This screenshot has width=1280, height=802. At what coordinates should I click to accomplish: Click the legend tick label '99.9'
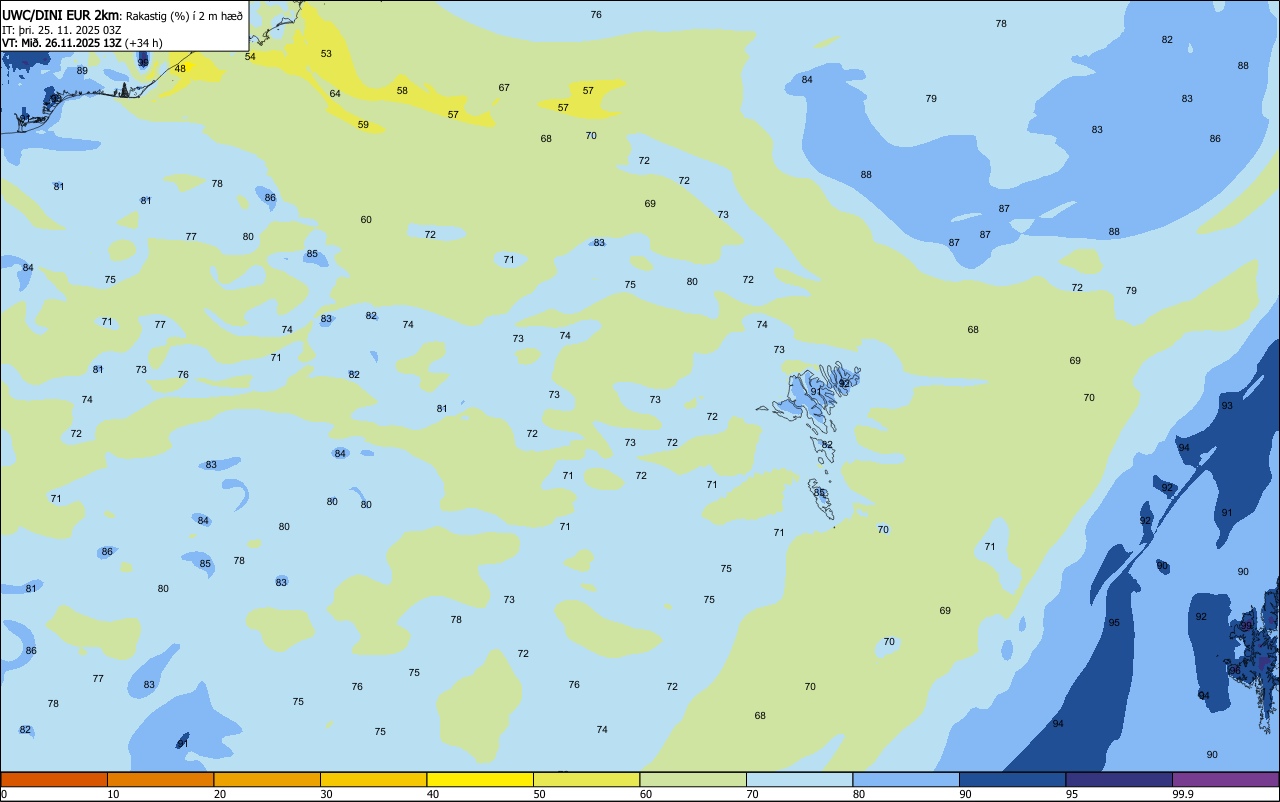[x=1183, y=794]
